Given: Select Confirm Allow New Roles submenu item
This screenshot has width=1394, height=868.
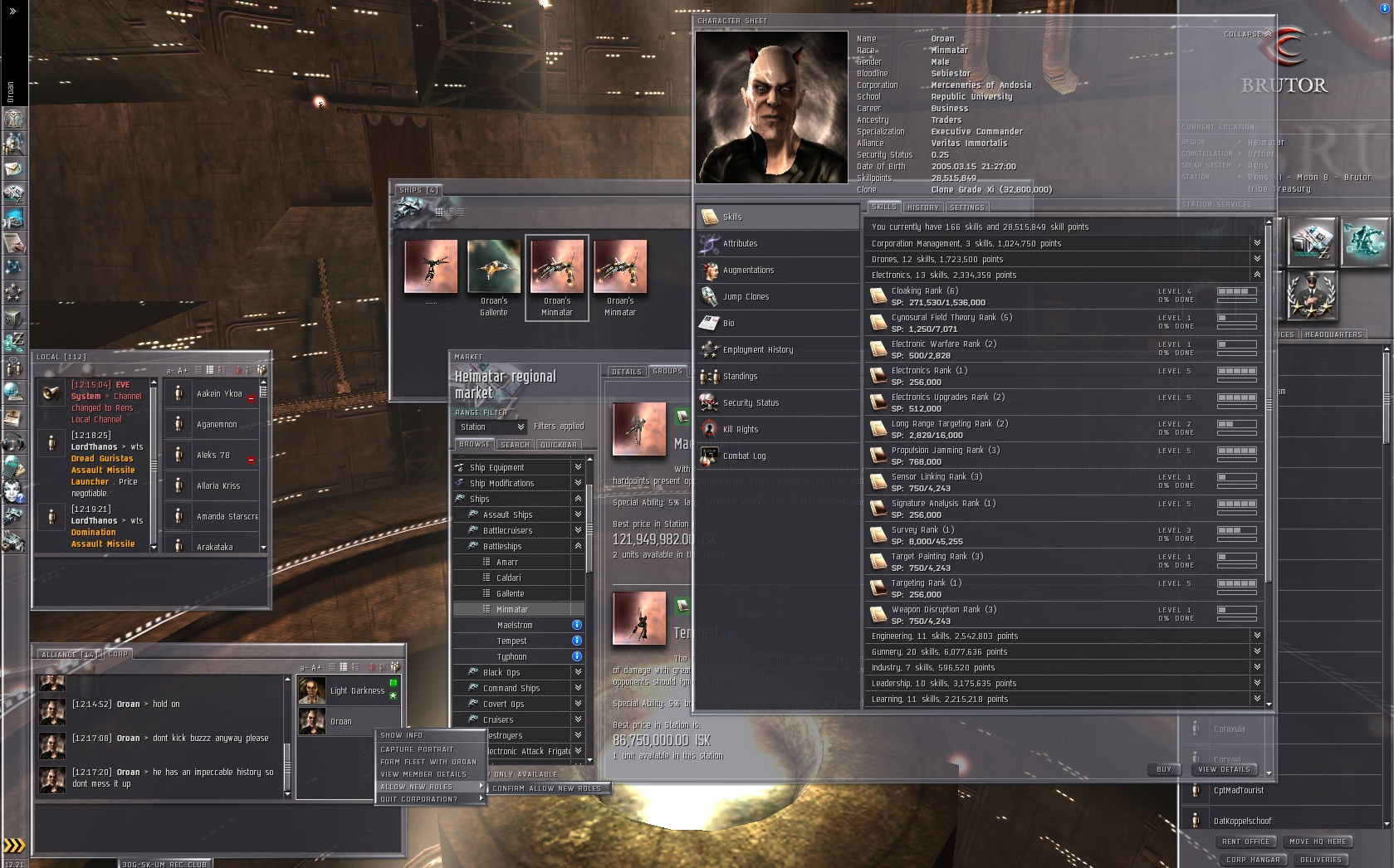Looking at the screenshot, I should click(x=547, y=788).
